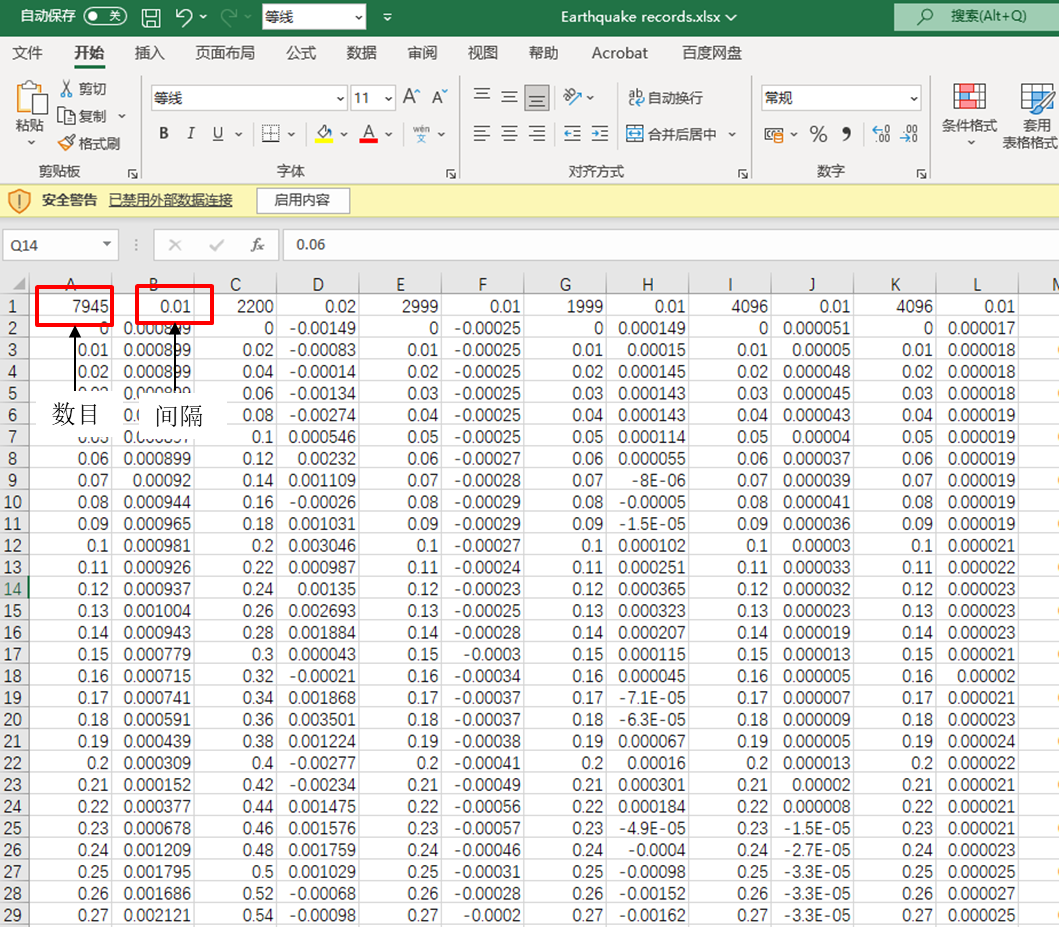Open the 已禁用外部数据连接 warning link
The height and width of the screenshot is (927, 1059).
coord(171,201)
